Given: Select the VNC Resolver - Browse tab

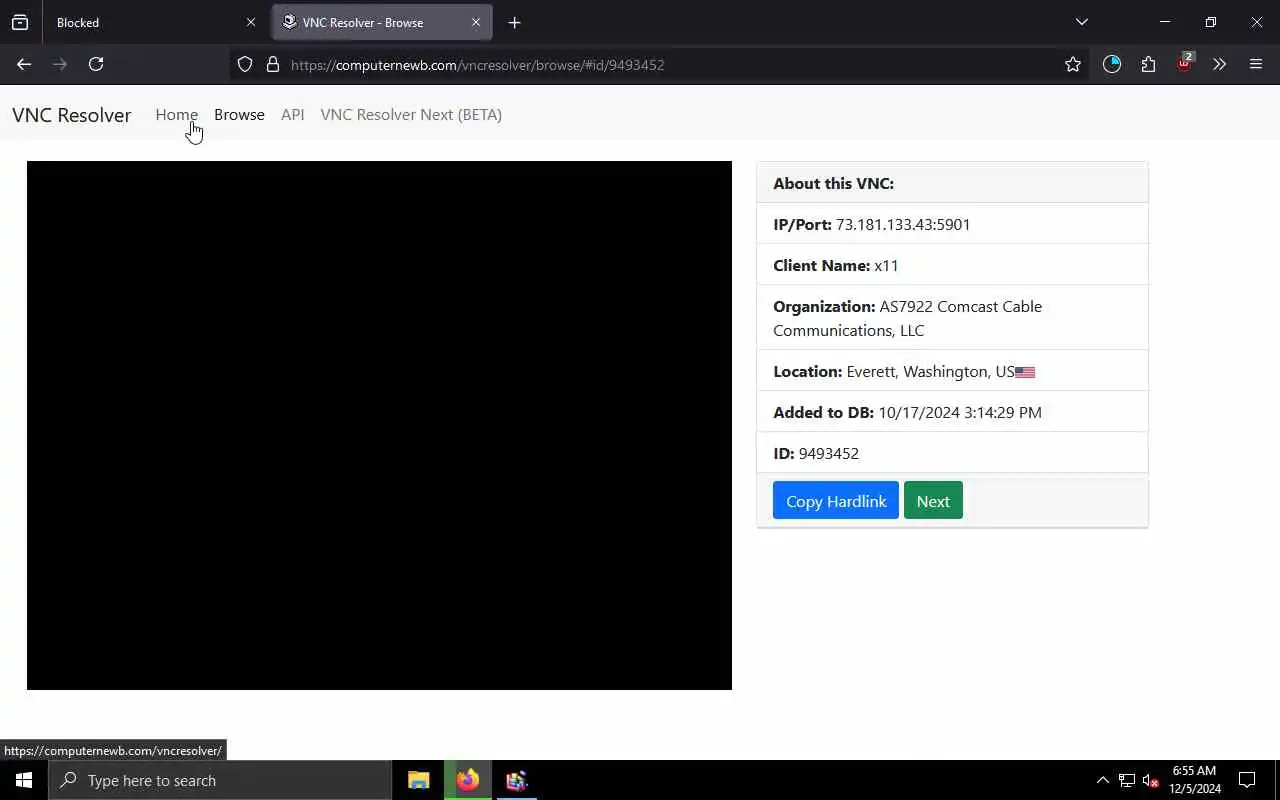Looking at the screenshot, I should click(x=382, y=22).
